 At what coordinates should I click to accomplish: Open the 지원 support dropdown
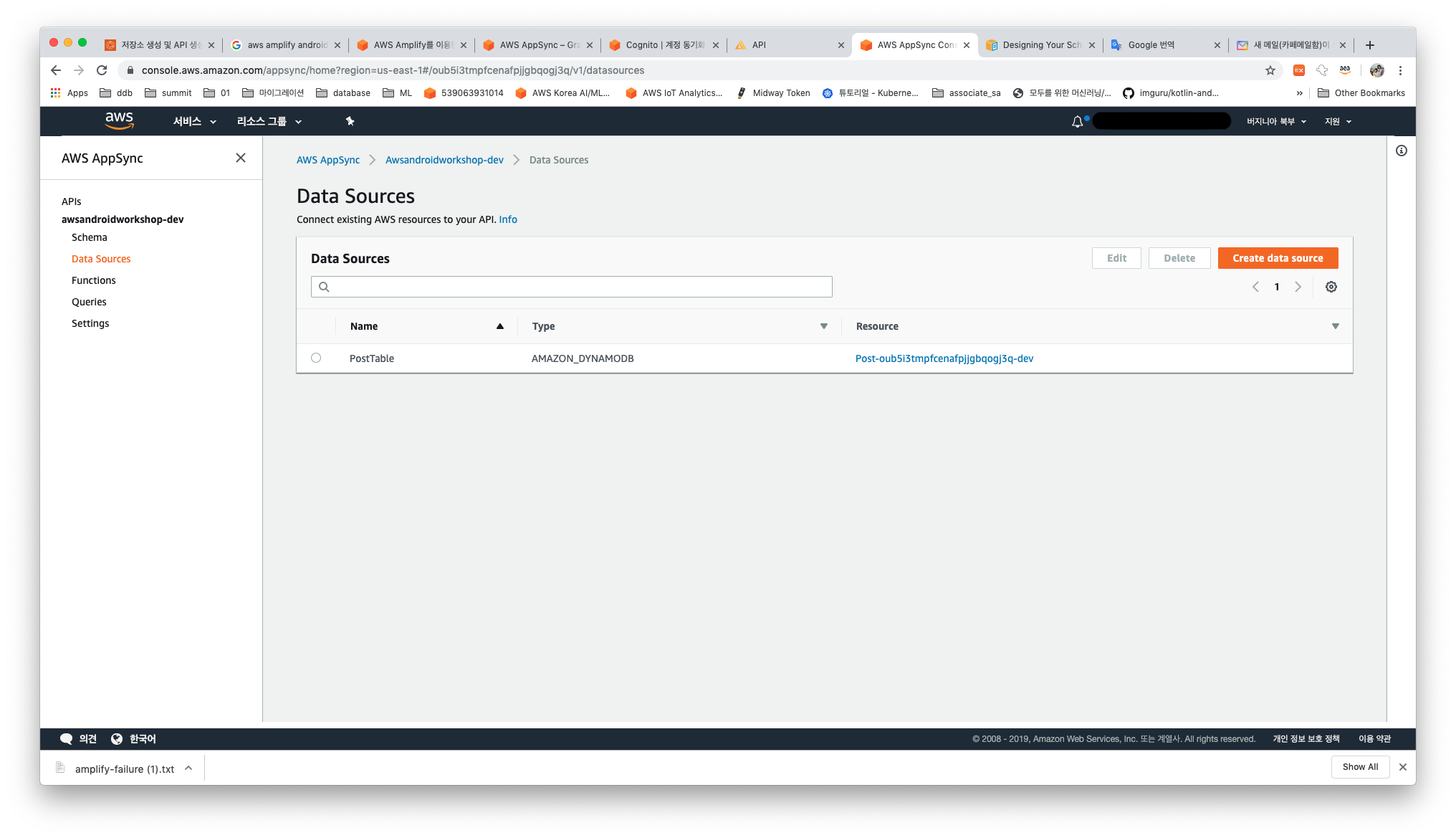(1338, 122)
